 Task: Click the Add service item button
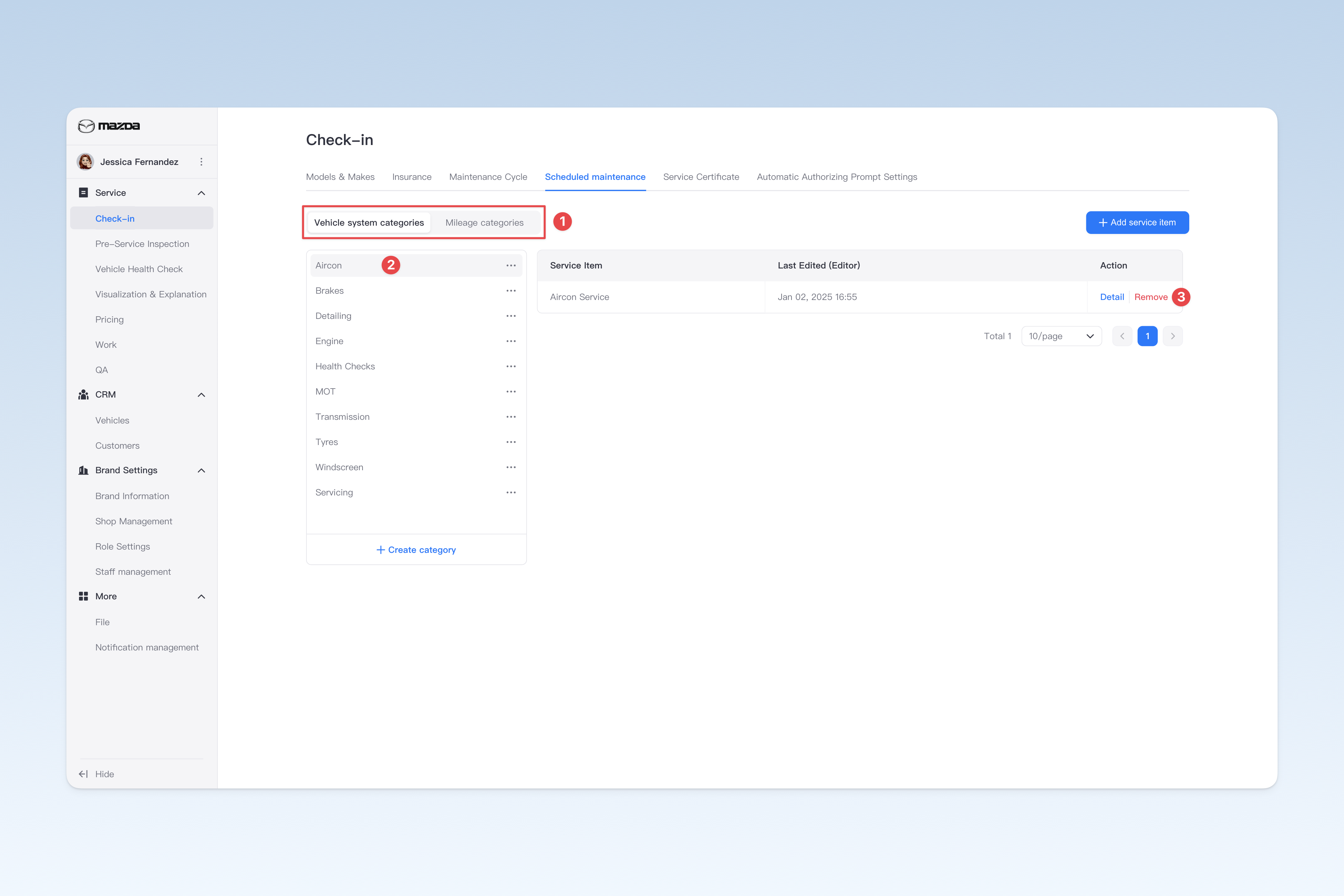coord(1137,222)
